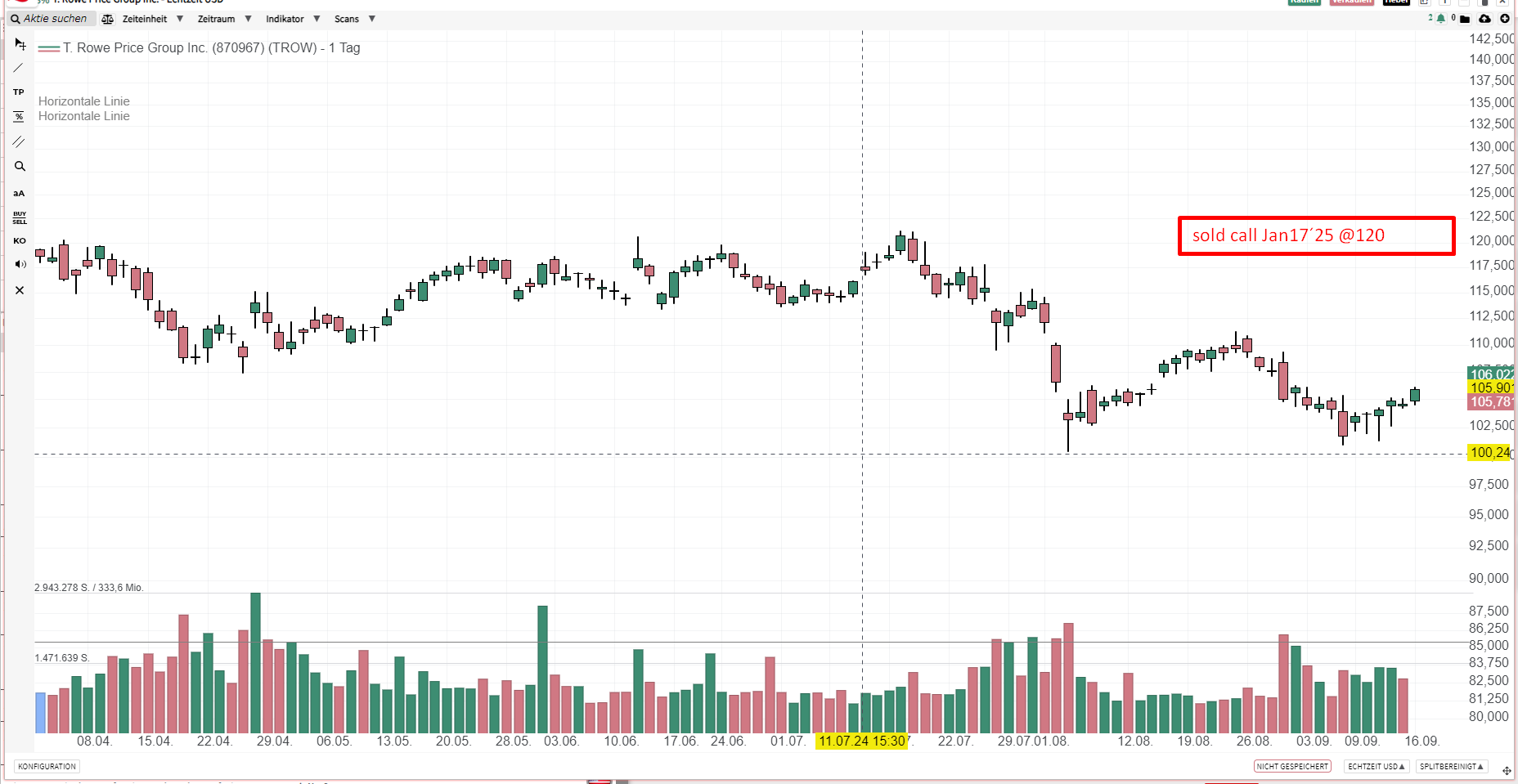Select the percentage measurement tool
Screen dimensions: 1518x784
click(x=19, y=116)
